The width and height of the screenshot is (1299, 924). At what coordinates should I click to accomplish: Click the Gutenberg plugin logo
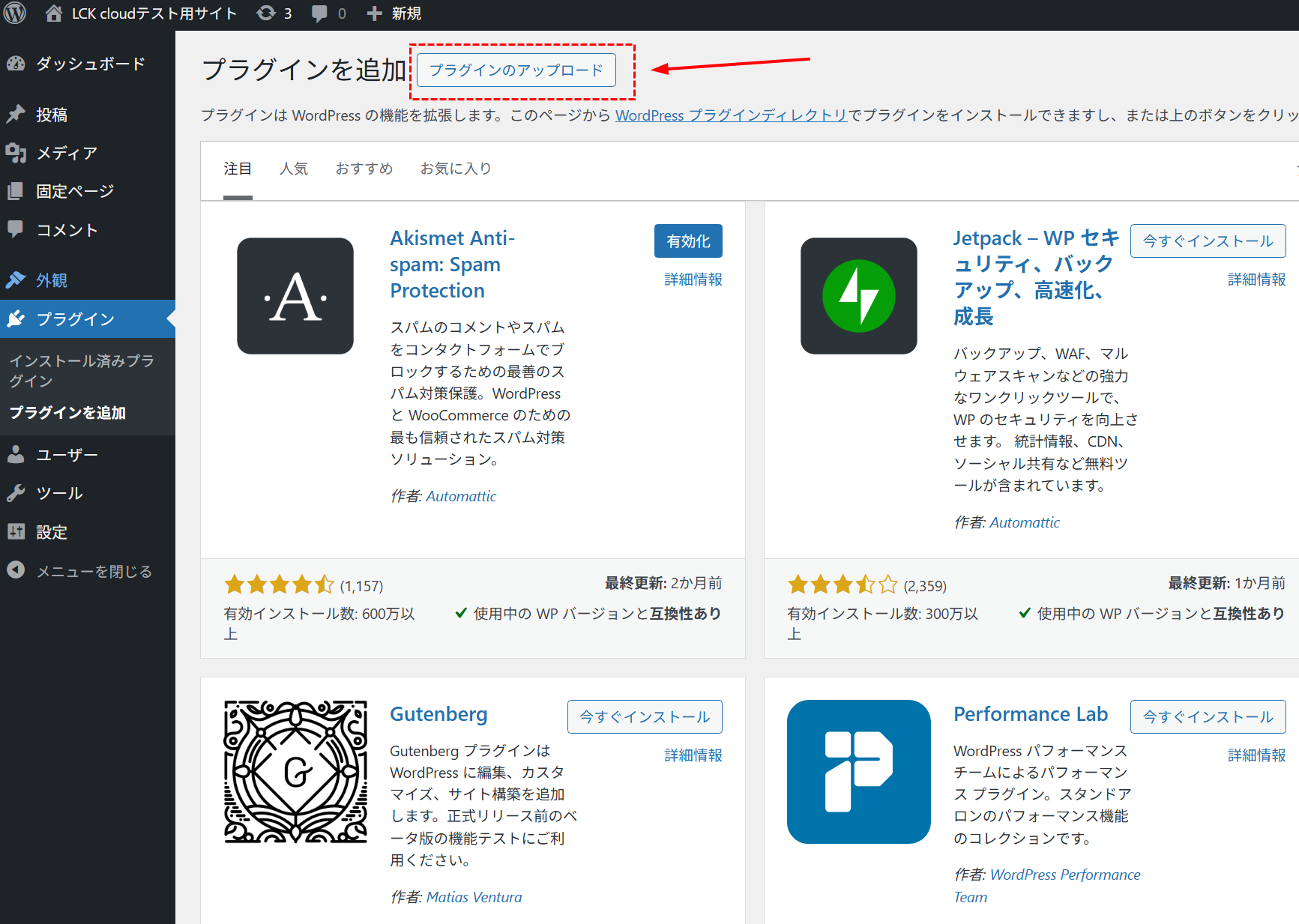click(x=295, y=772)
